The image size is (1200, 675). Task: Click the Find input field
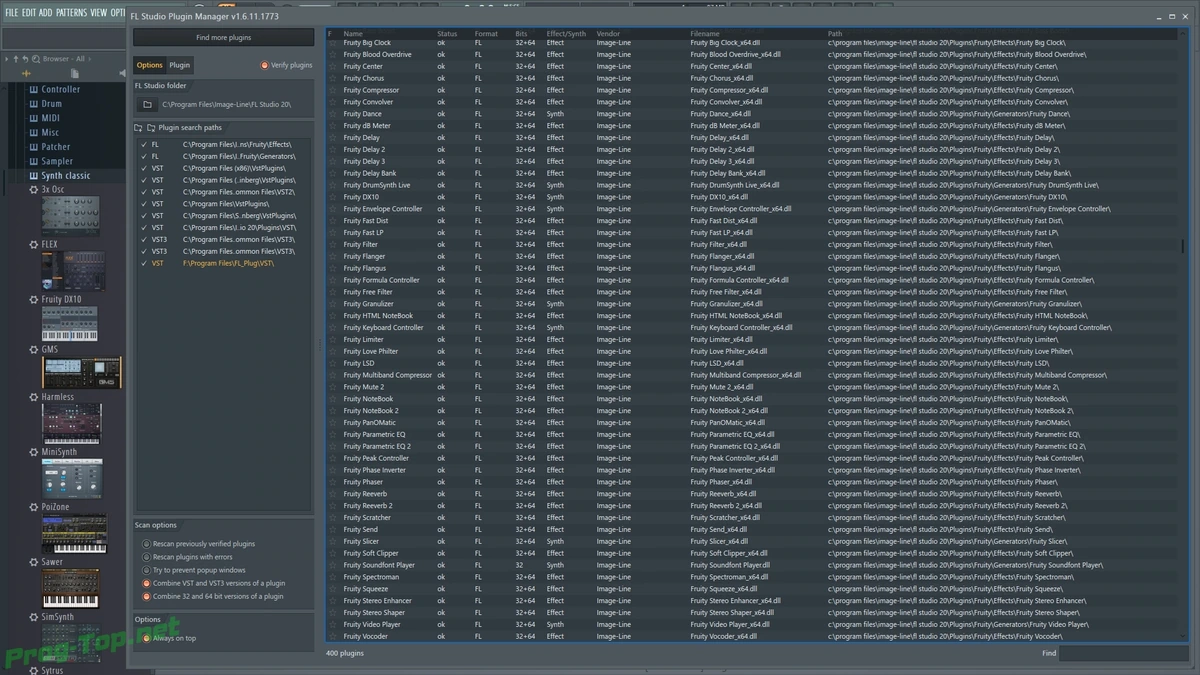pyautogui.click(x=1124, y=653)
